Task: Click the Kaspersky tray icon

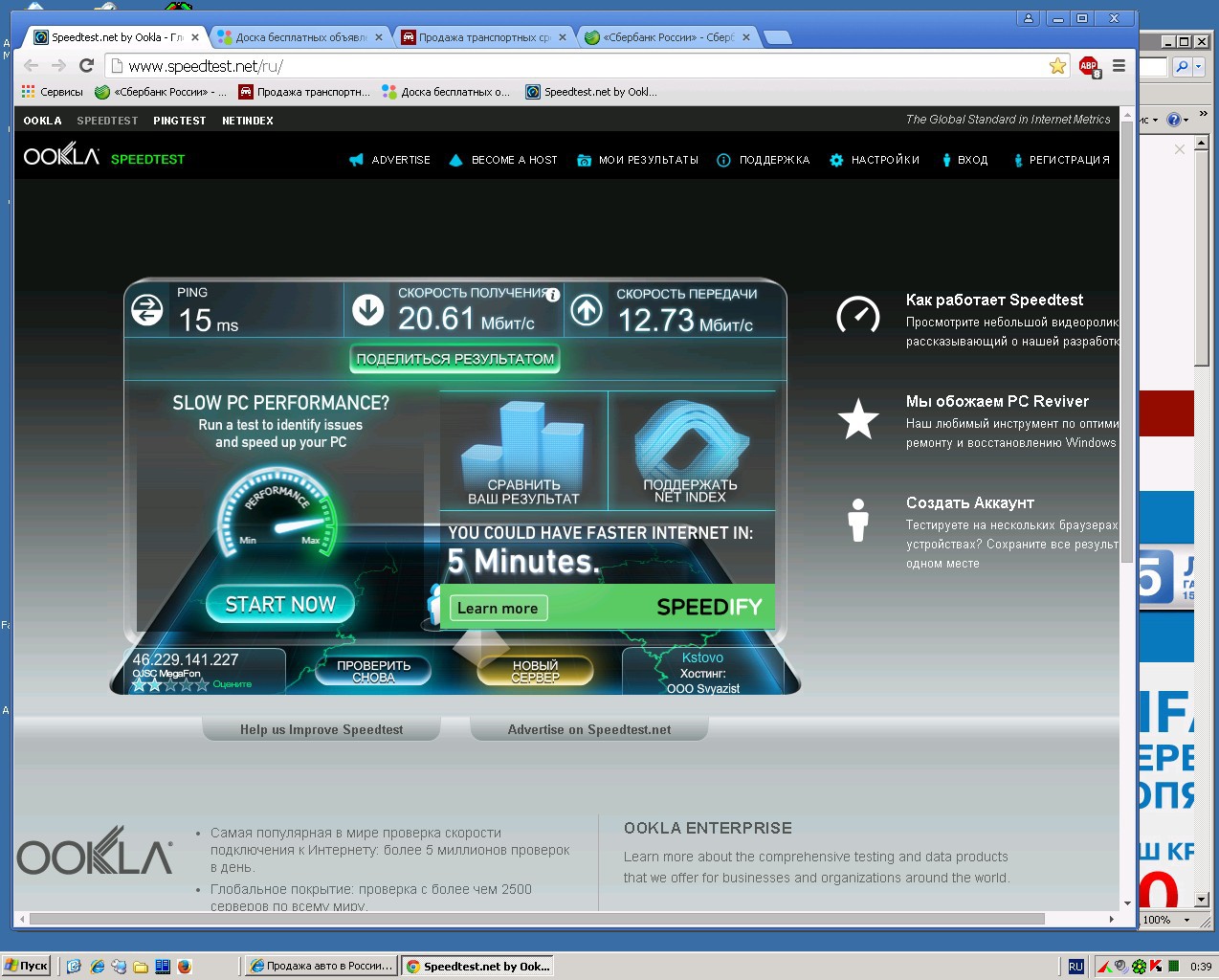Action: coord(1156,967)
